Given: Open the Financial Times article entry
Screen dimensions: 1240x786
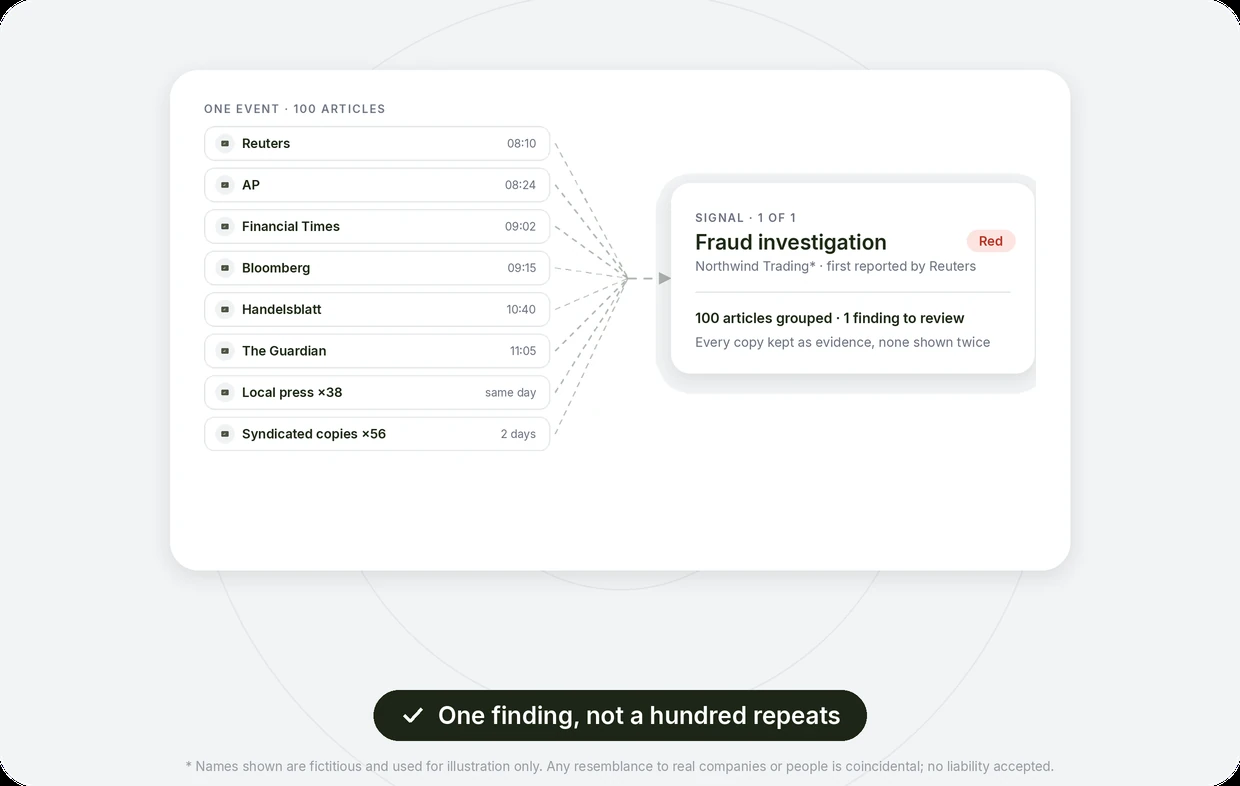Looking at the screenshot, I should (377, 226).
